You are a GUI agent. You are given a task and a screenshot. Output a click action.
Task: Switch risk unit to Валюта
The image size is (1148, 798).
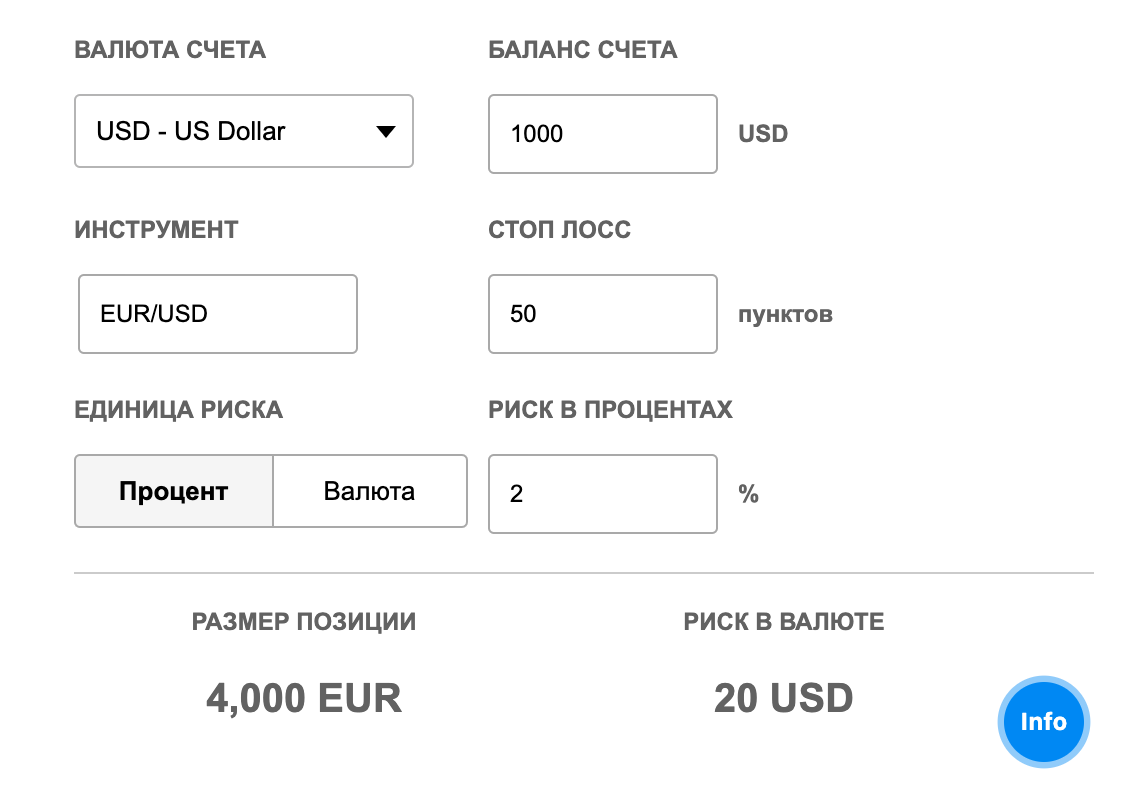click(369, 491)
